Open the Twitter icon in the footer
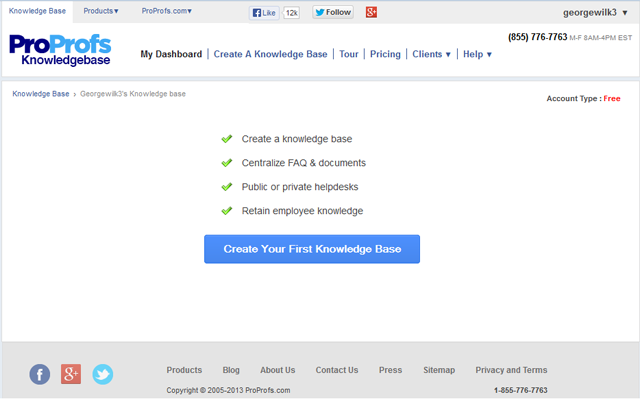This screenshot has height=400, width=640. (103, 374)
